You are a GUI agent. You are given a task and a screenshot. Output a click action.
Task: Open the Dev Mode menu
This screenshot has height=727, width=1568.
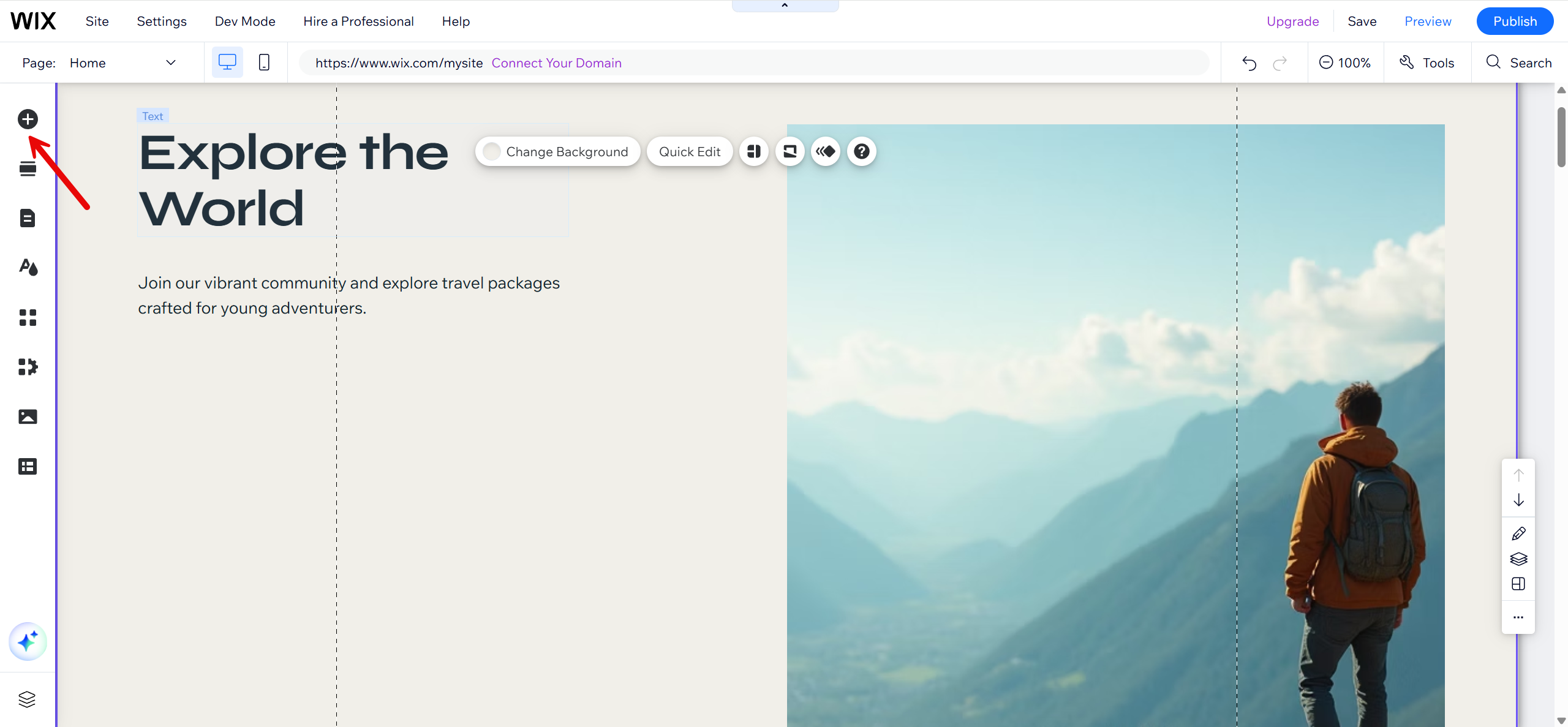coord(244,21)
